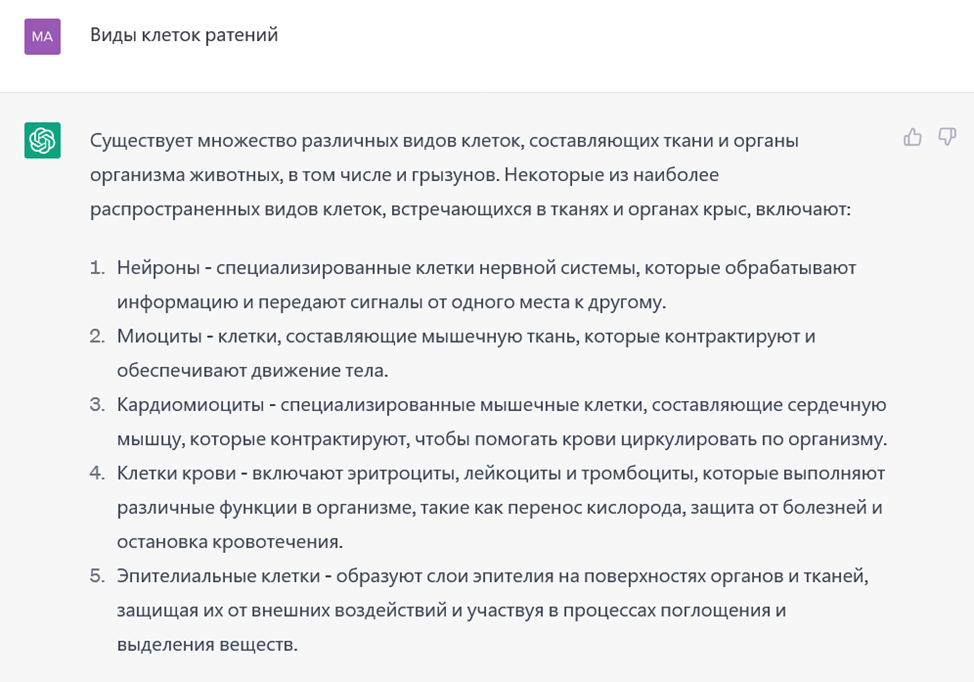The width and height of the screenshot is (974, 682).
Task: Click the response intro paragraph starting 'Существует множество'
Action: click(x=470, y=175)
